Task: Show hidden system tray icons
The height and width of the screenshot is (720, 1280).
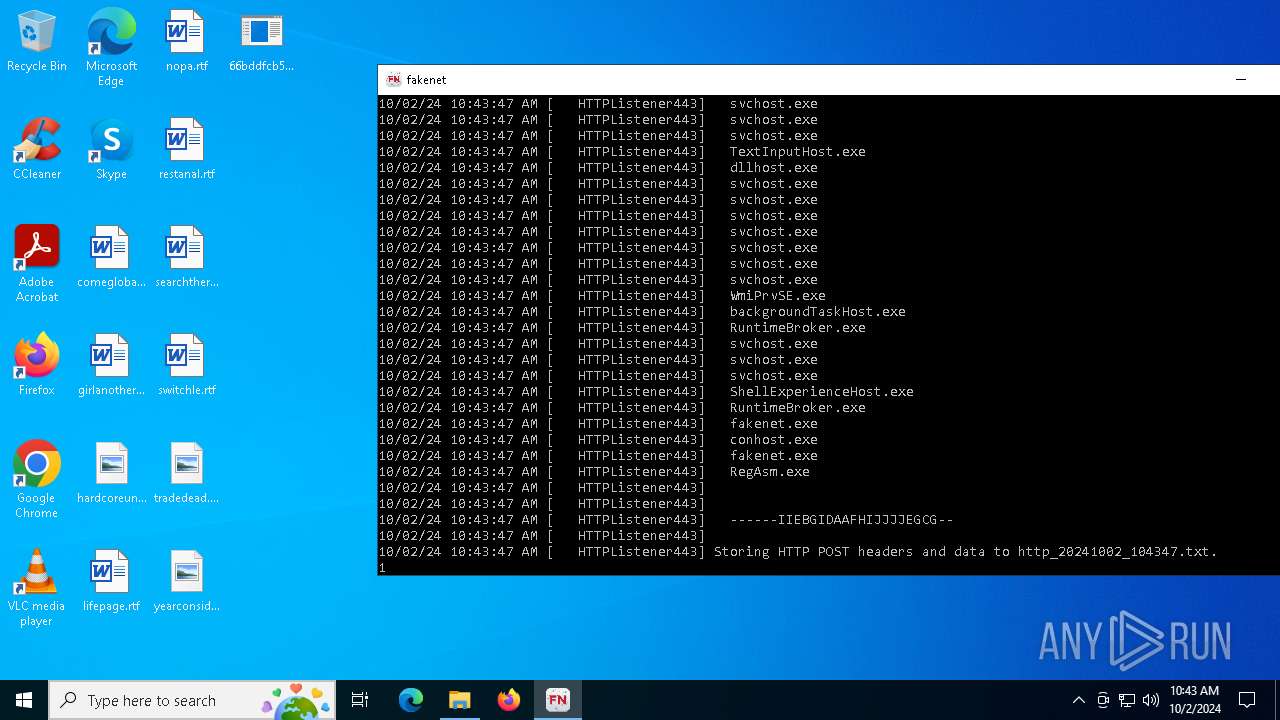Action: [1078, 700]
